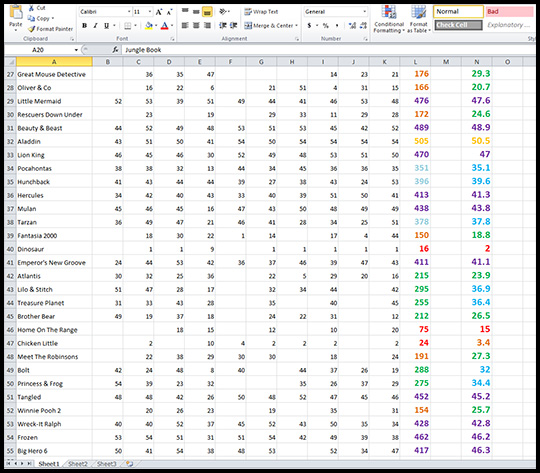Click Merge & Center button
540x473 pixels.
(269, 25)
